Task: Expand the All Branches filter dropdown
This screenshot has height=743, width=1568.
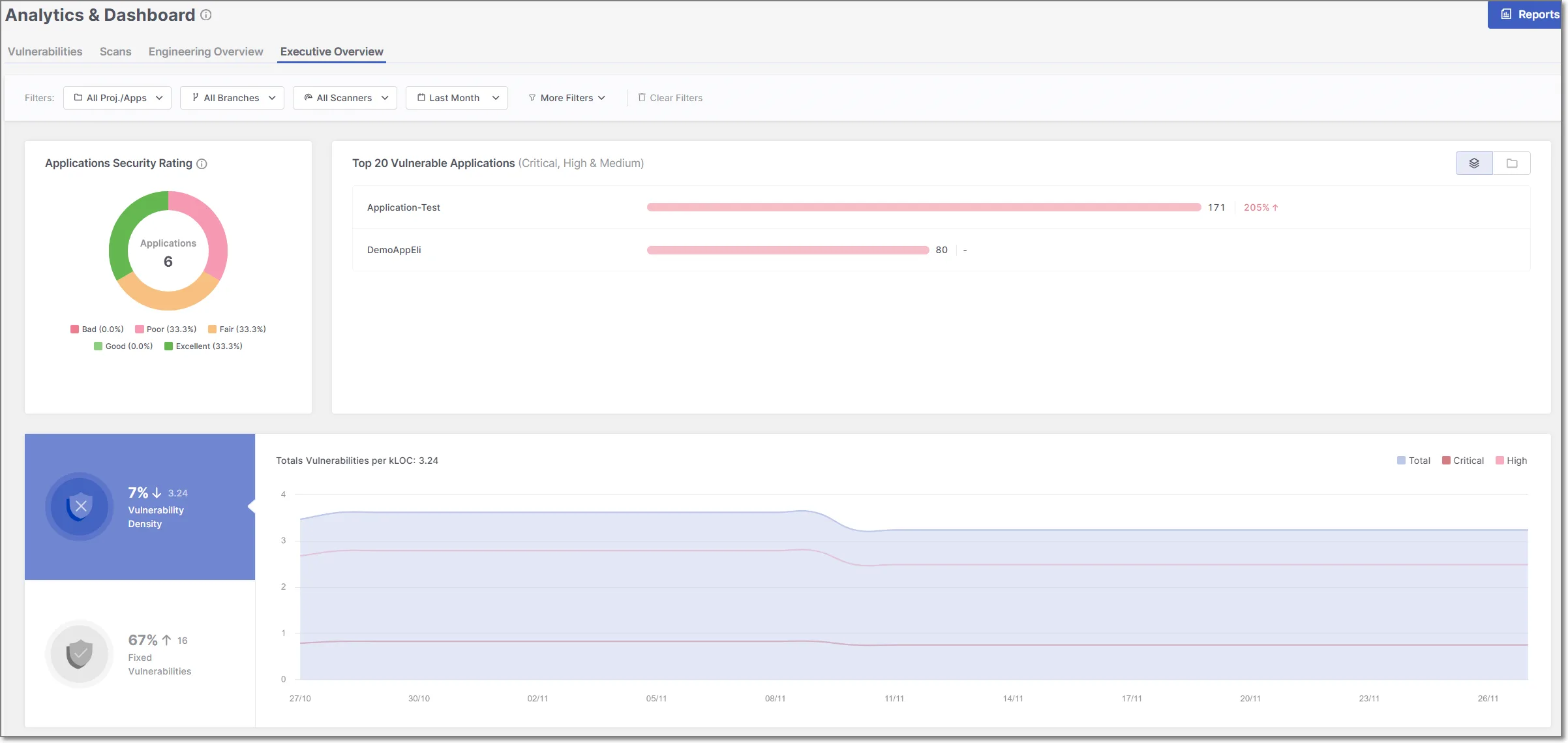Action: point(232,97)
